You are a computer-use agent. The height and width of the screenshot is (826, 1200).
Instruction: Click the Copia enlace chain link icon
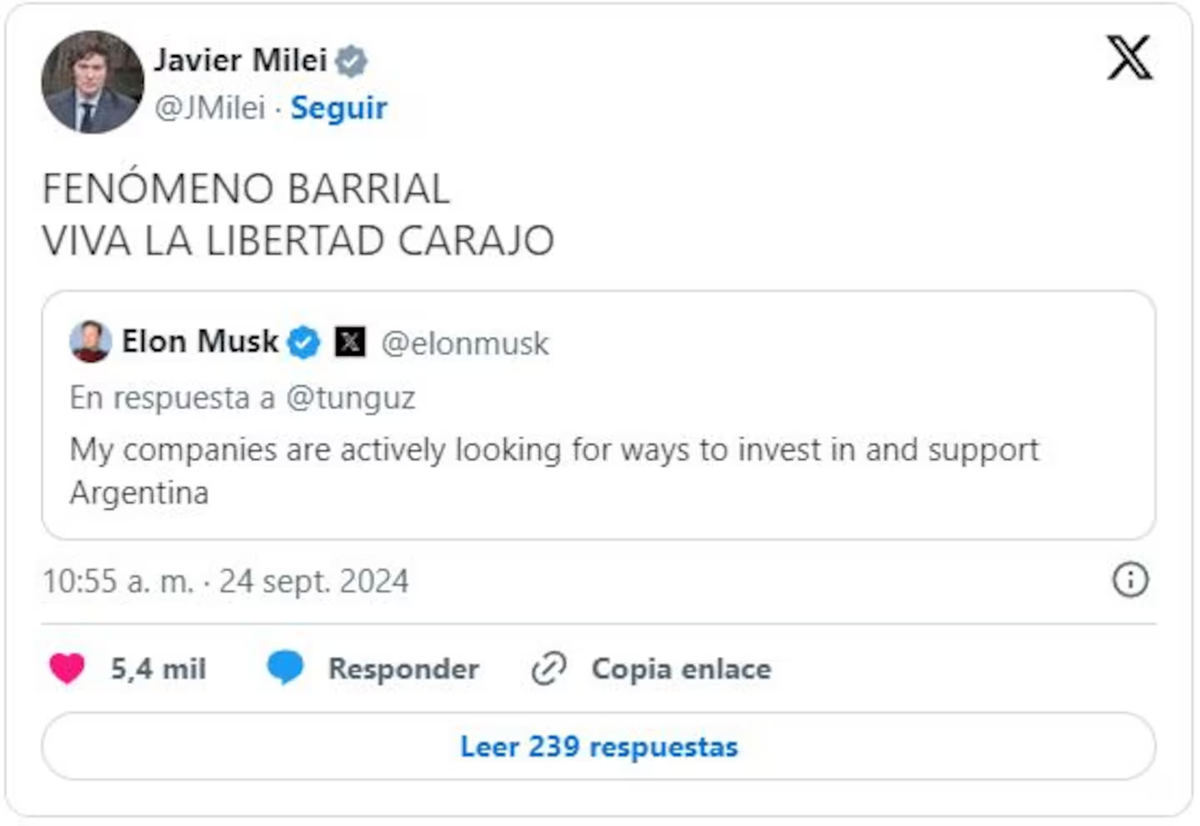click(x=549, y=669)
